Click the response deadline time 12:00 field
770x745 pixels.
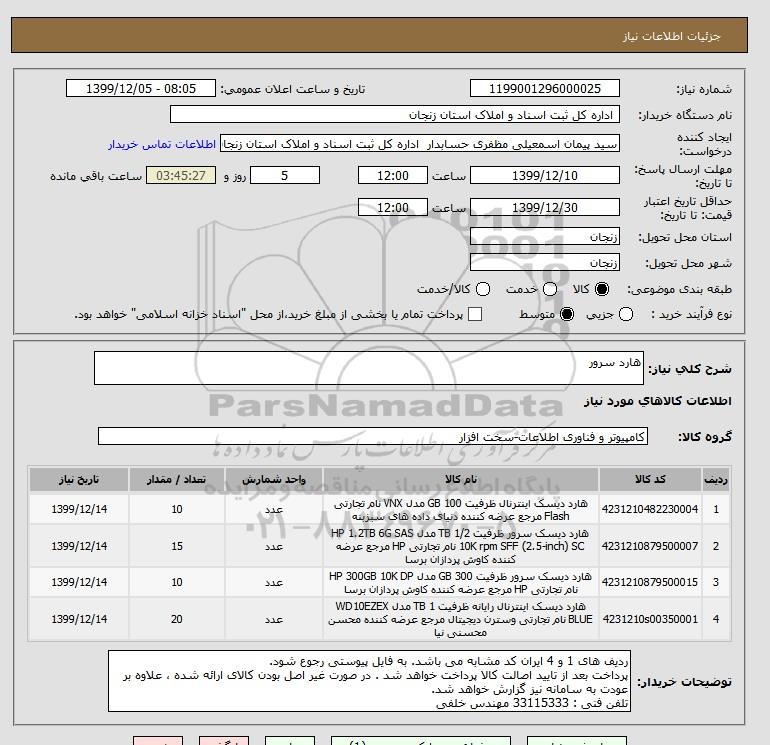point(393,175)
